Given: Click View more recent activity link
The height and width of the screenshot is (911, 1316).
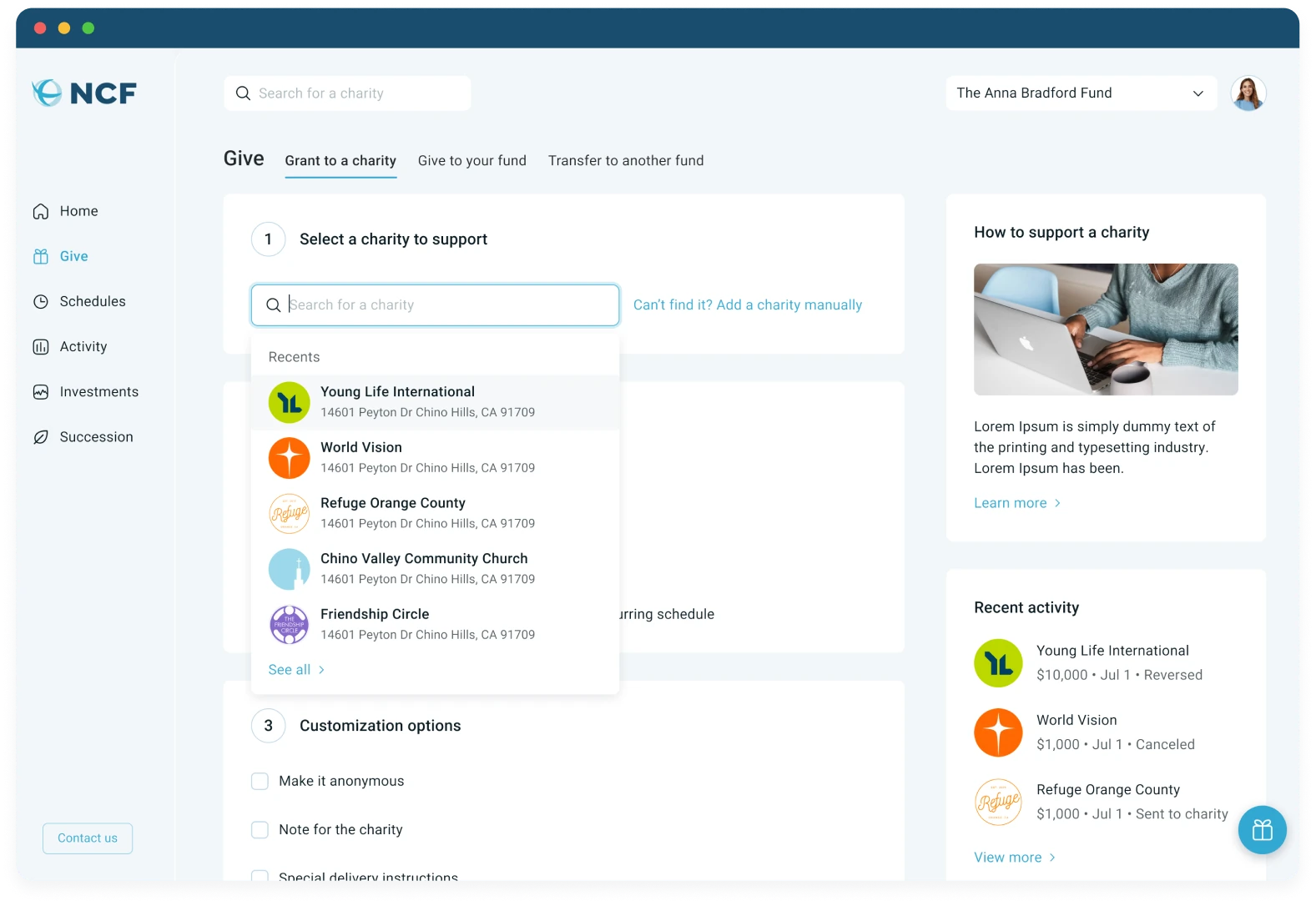Looking at the screenshot, I should 1015,857.
